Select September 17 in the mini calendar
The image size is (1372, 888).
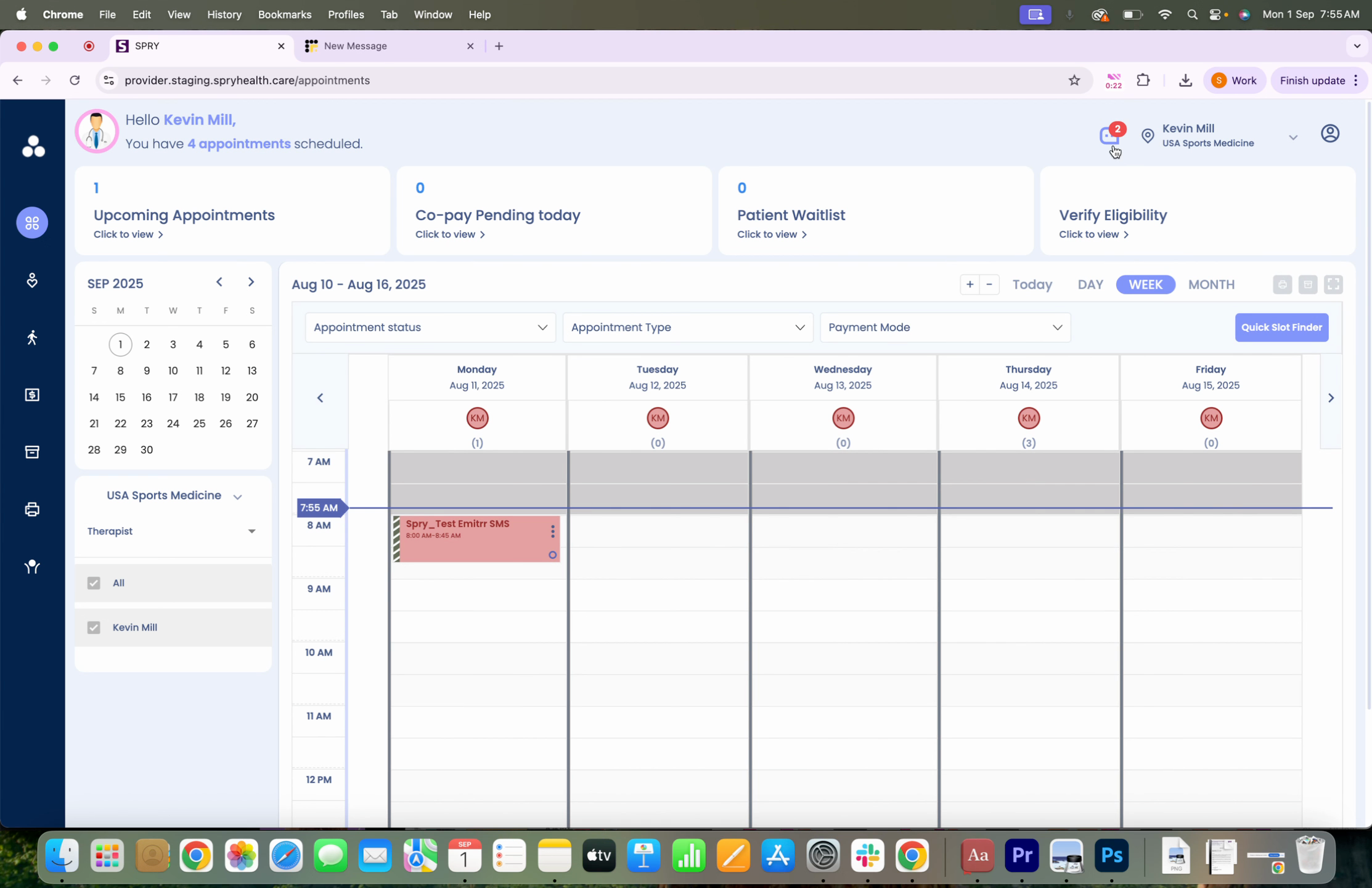[x=173, y=397]
